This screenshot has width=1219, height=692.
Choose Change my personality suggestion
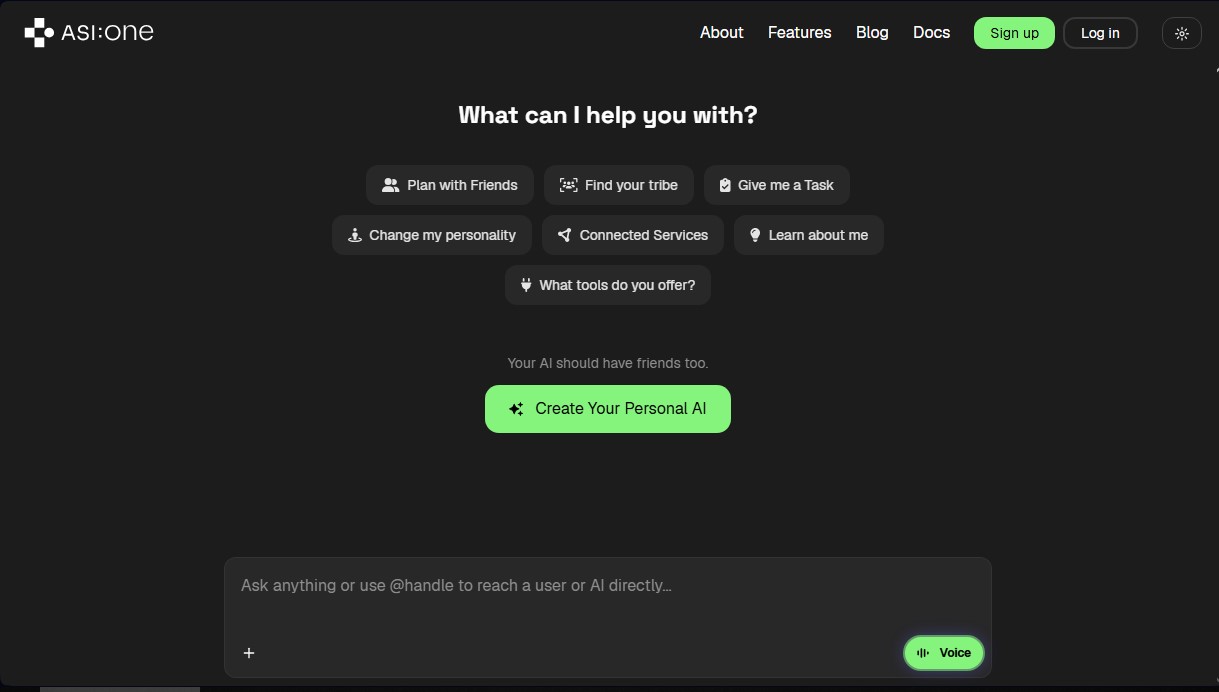point(432,235)
